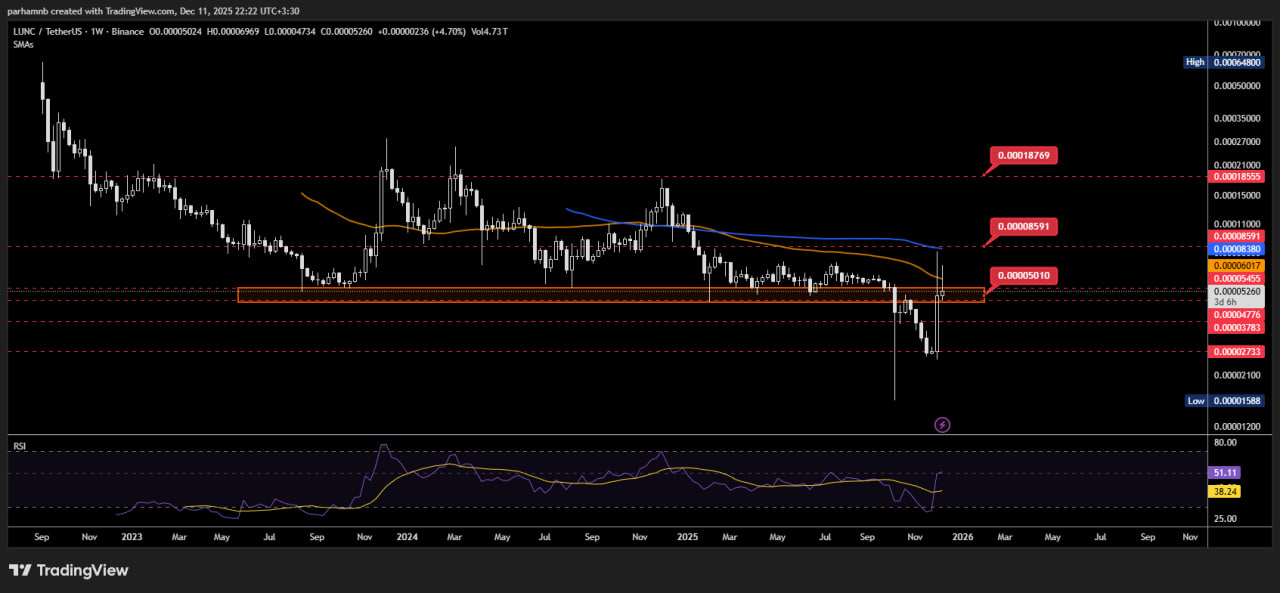Click the TradingView logo at bottom left
This screenshot has height=593, width=1280.
coord(69,570)
